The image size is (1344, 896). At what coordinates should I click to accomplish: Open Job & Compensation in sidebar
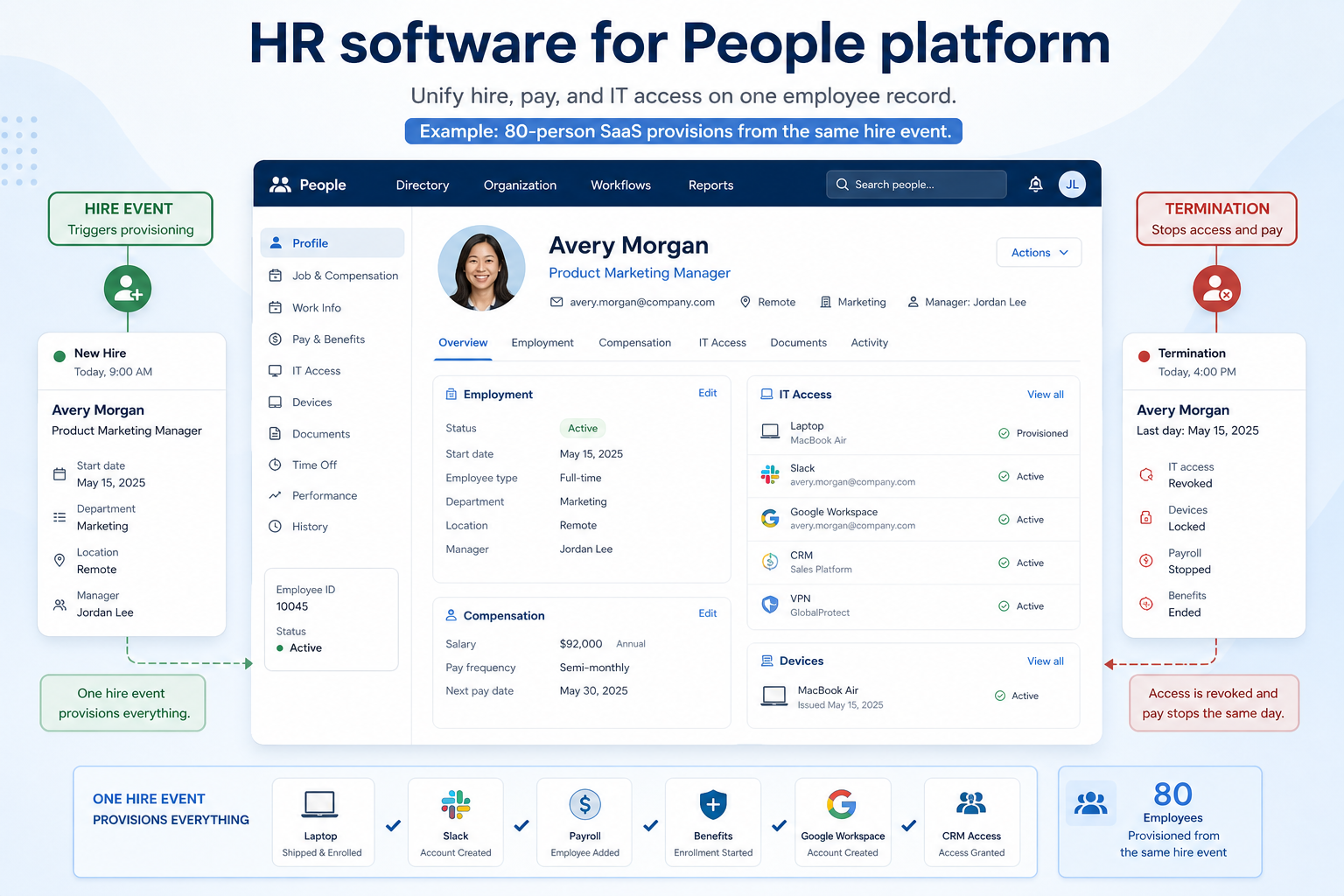[x=332, y=276]
